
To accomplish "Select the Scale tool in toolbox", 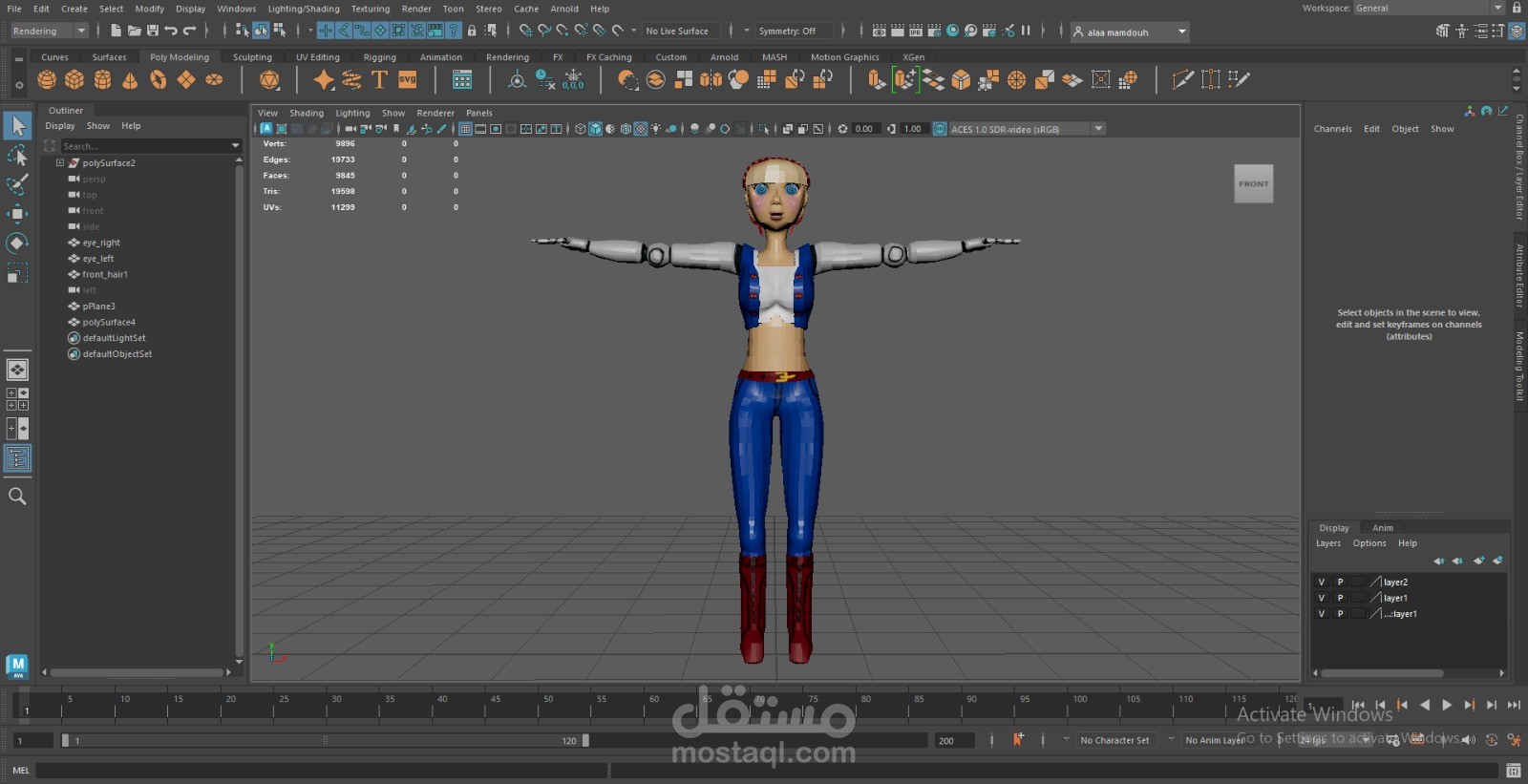I will coord(17,274).
